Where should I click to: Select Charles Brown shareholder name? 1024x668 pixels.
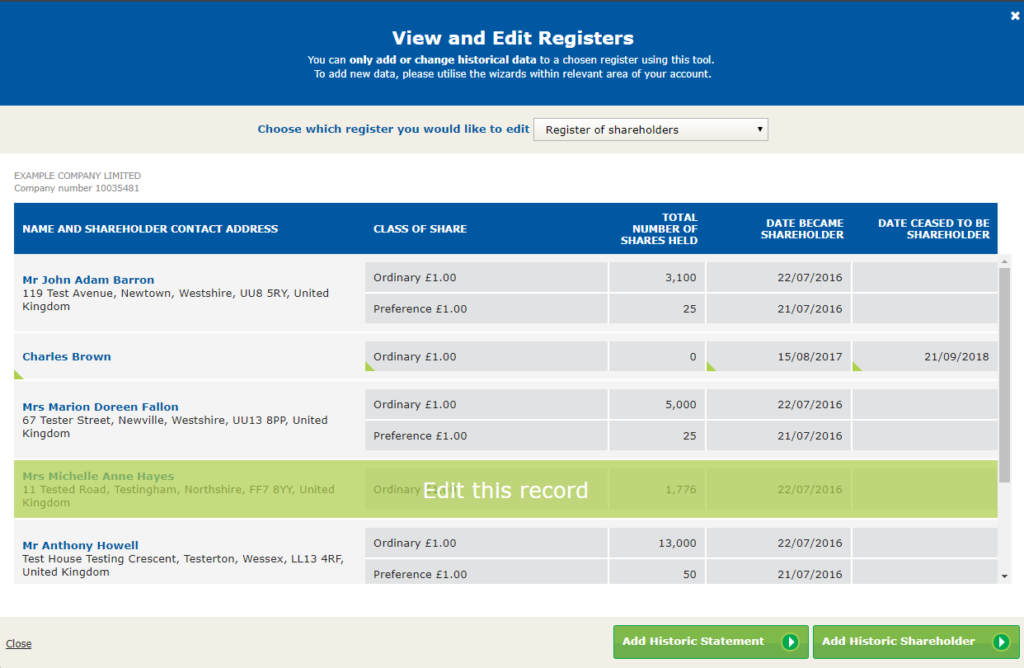66,357
